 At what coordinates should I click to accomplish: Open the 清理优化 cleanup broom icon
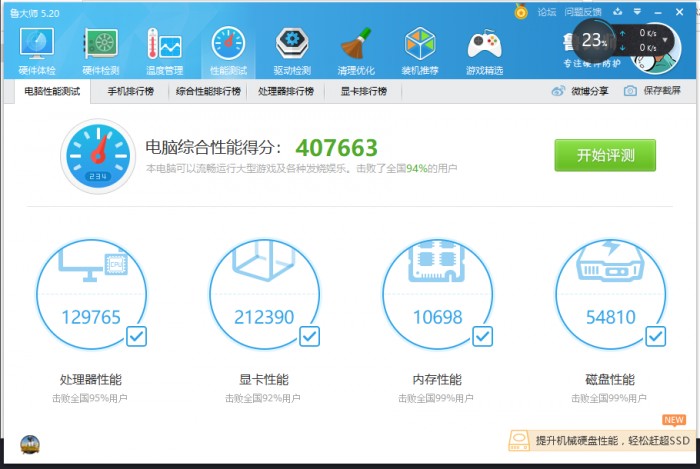click(x=356, y=50)
